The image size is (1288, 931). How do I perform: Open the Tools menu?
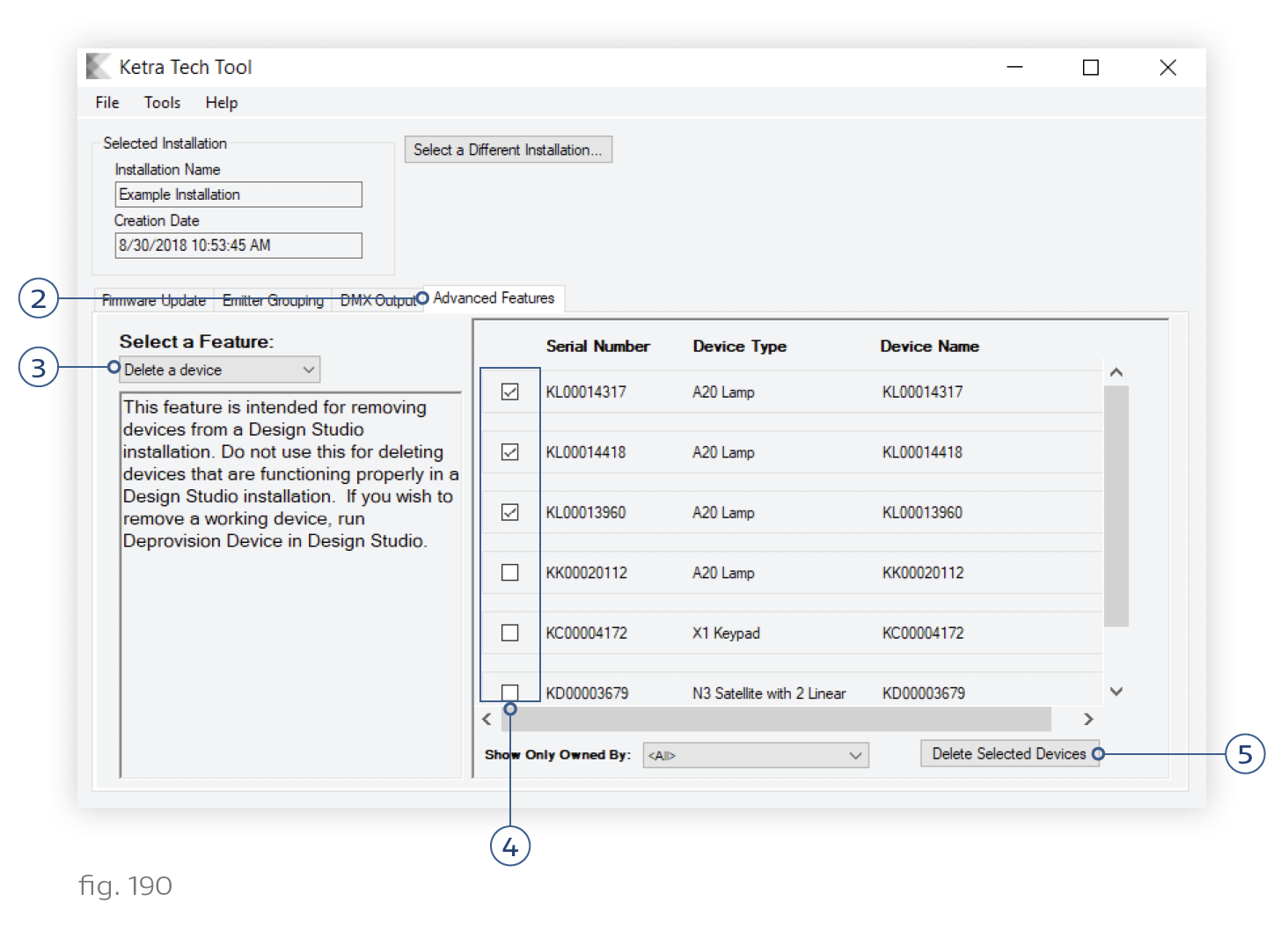[x=162, y=103]
